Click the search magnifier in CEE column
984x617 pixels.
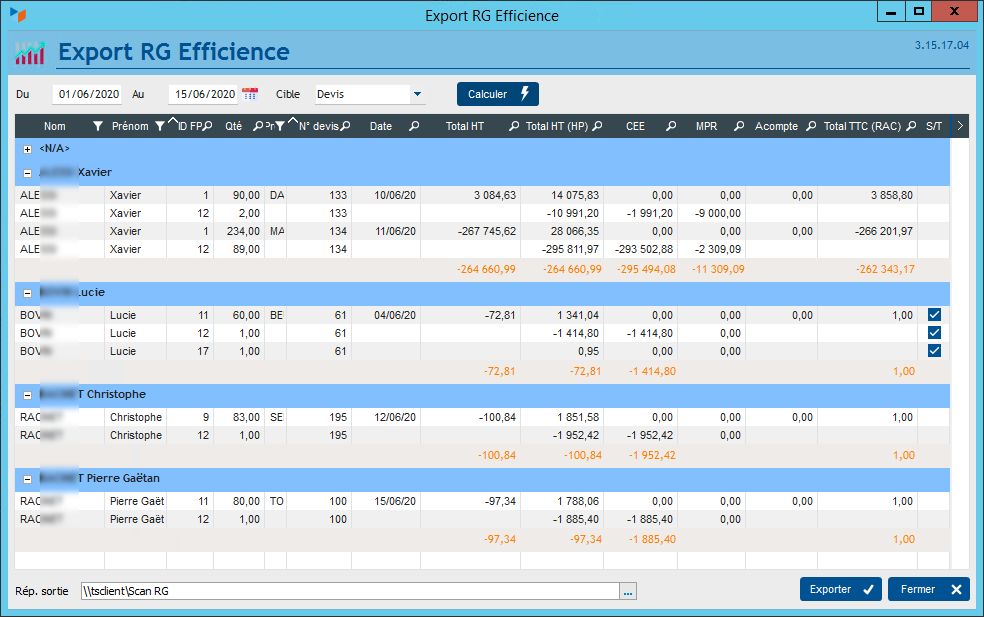pyautogui.click(x=672, y=126)
